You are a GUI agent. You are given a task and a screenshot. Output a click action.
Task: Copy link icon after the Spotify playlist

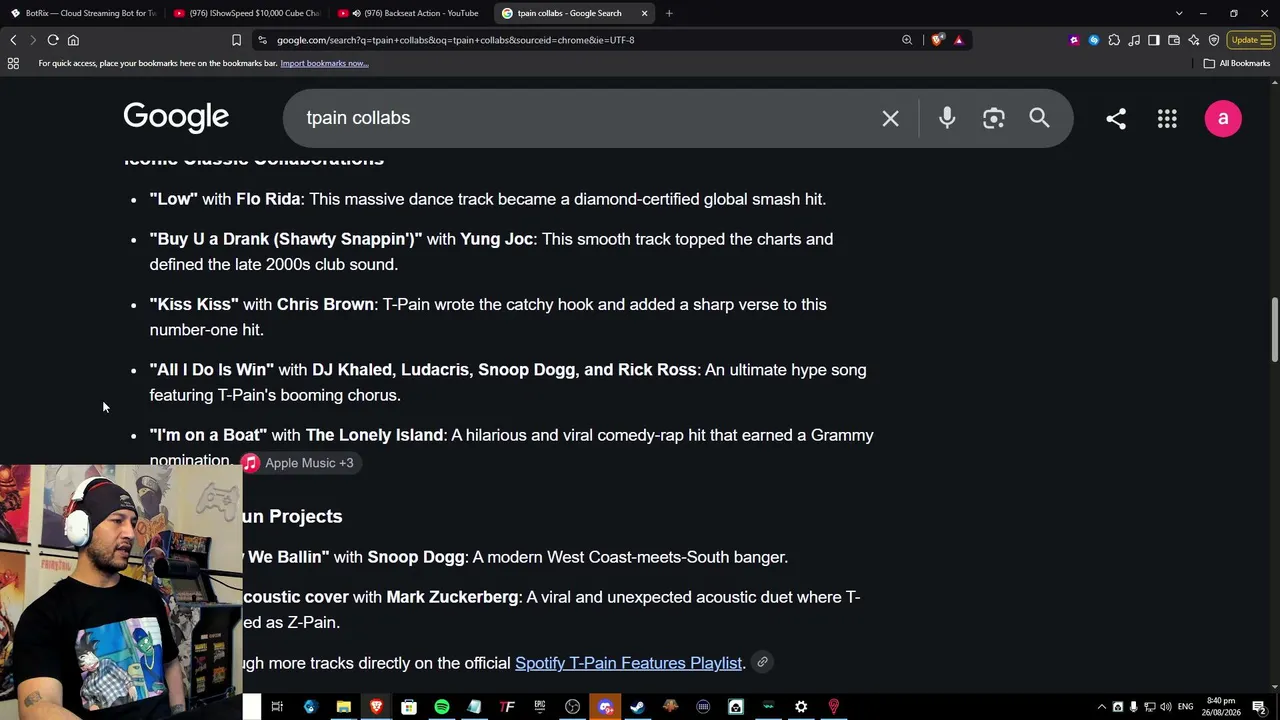pyautogui.click(x=762, y=662)
